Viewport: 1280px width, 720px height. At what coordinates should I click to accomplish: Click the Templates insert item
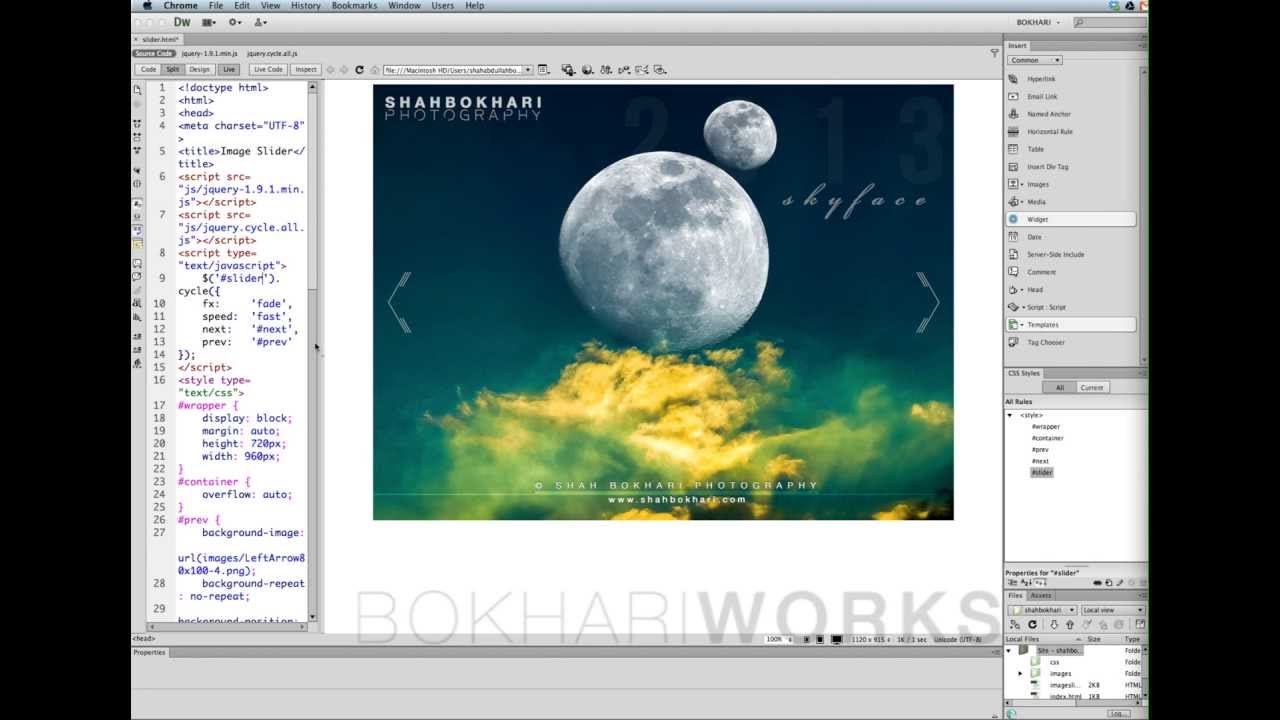tap(1071, 325)
